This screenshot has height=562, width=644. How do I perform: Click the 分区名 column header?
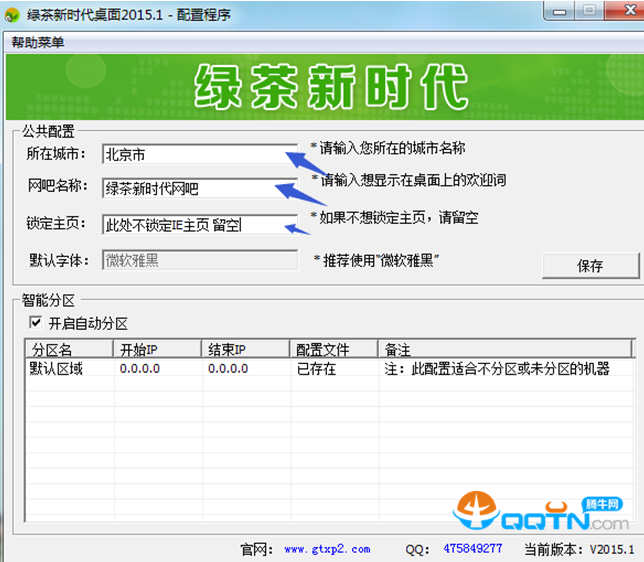pyautogui.click(x=69, y=350)
